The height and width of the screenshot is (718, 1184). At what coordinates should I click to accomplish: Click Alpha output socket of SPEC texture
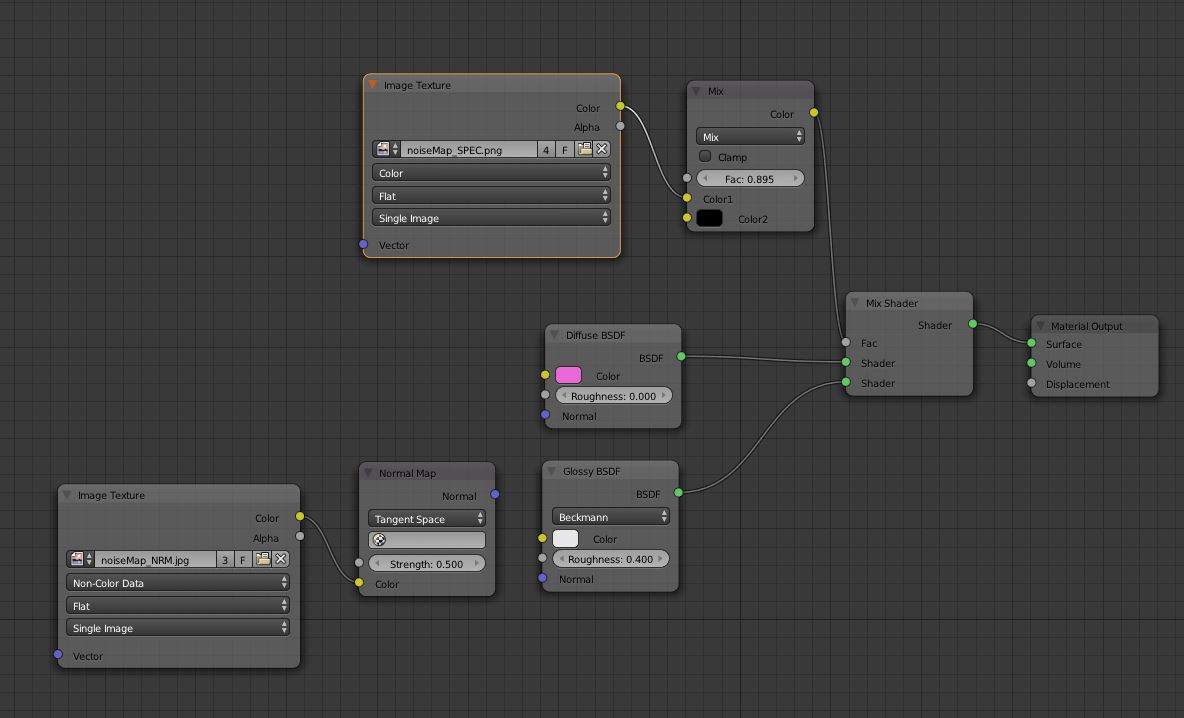(620, 126)
